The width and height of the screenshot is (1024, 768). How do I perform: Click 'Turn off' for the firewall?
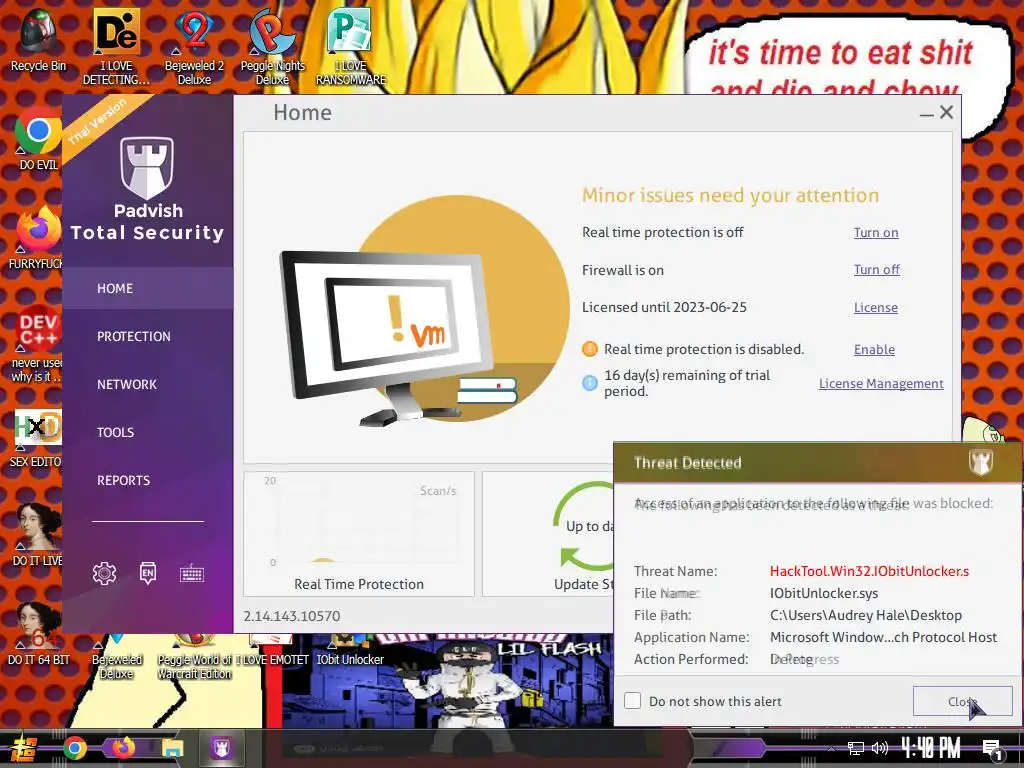click(876, 270)
